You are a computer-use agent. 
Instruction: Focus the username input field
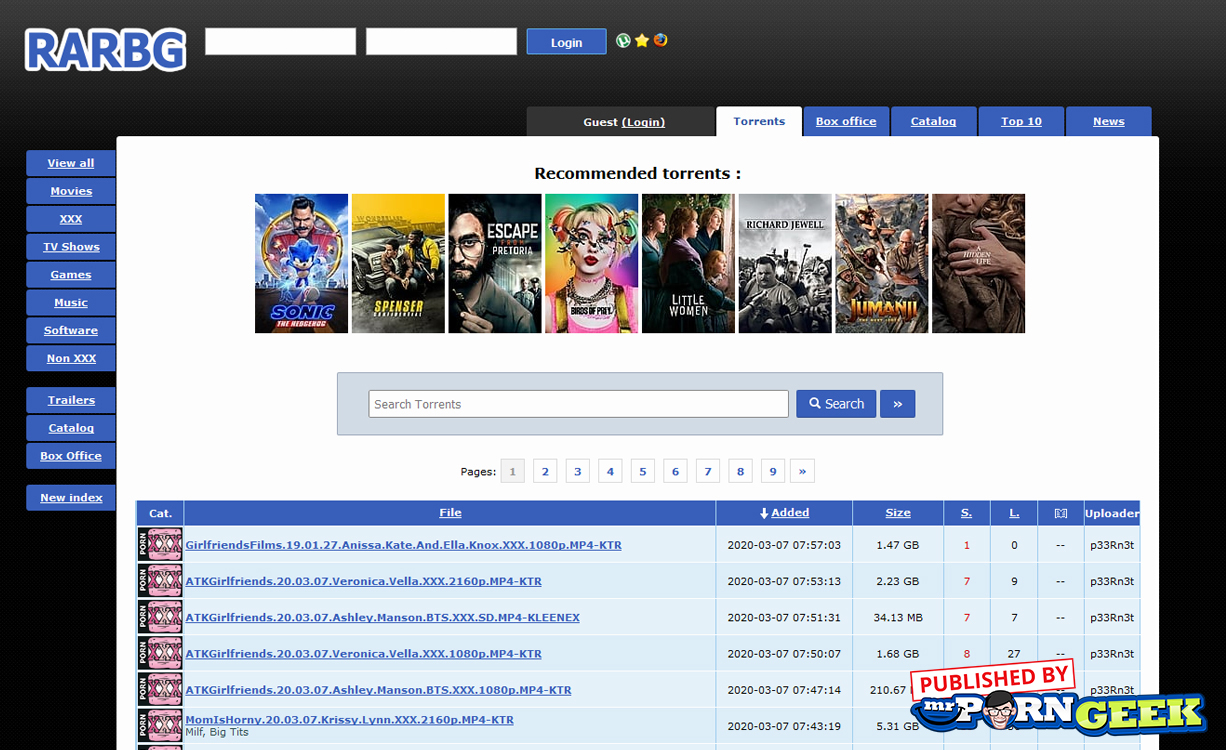281,41
